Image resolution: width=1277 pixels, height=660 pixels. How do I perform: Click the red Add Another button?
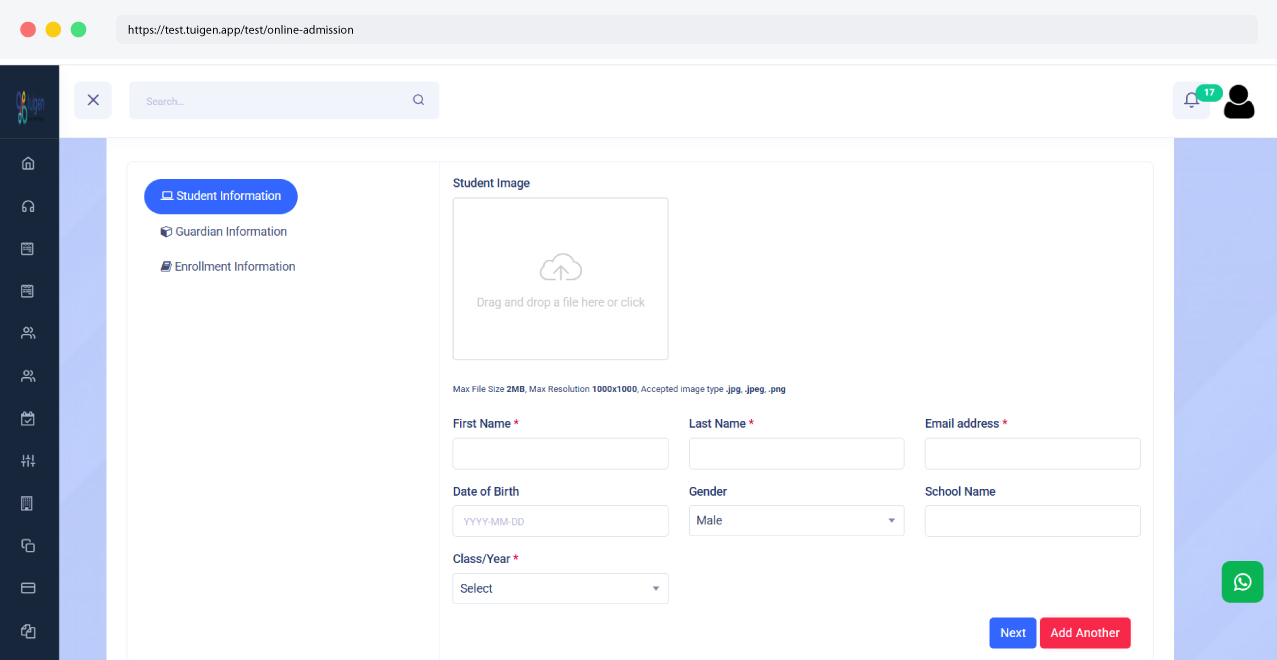(x=1085, y=633)
